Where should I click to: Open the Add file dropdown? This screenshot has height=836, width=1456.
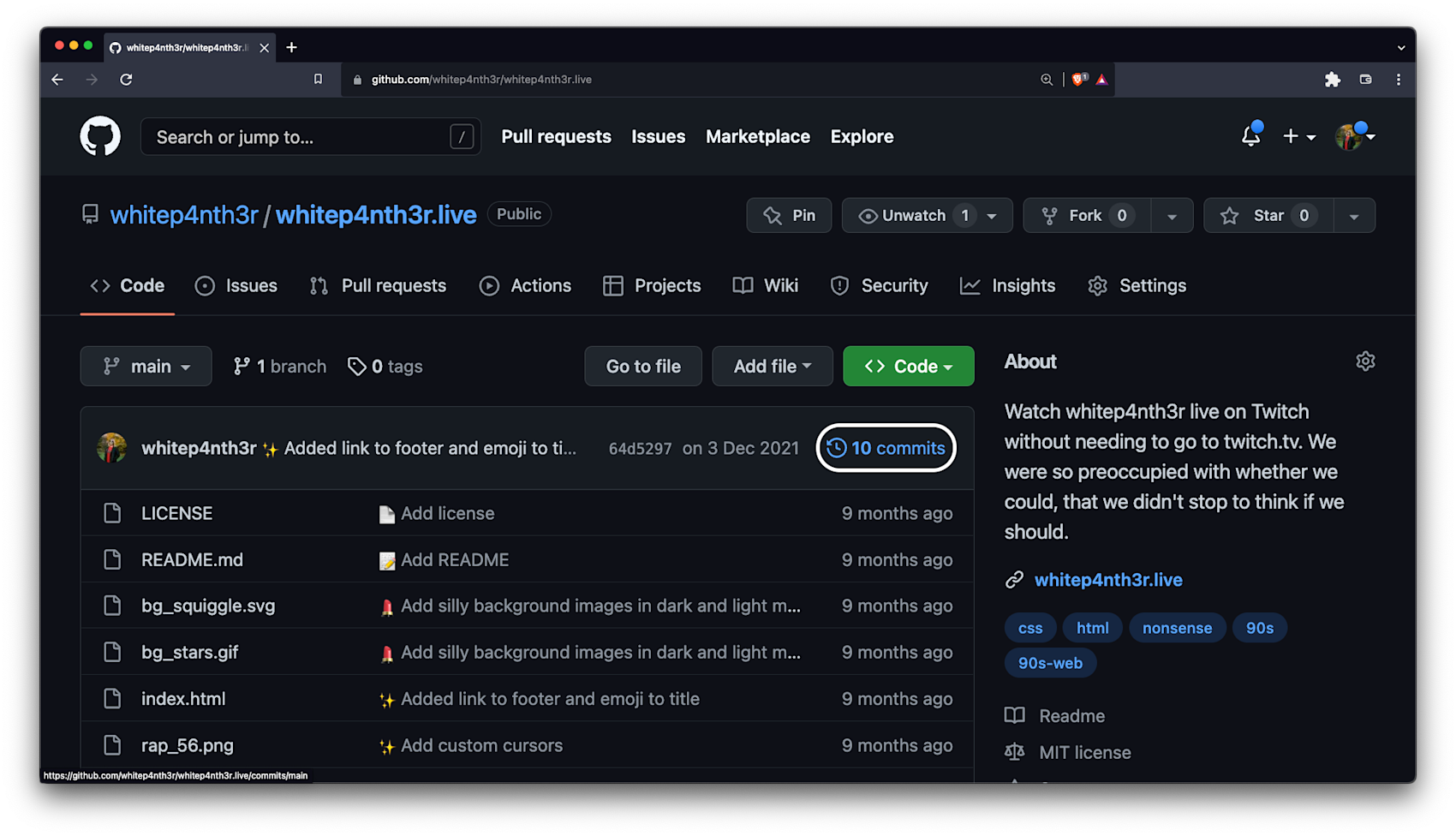click(x=772, y=366)
